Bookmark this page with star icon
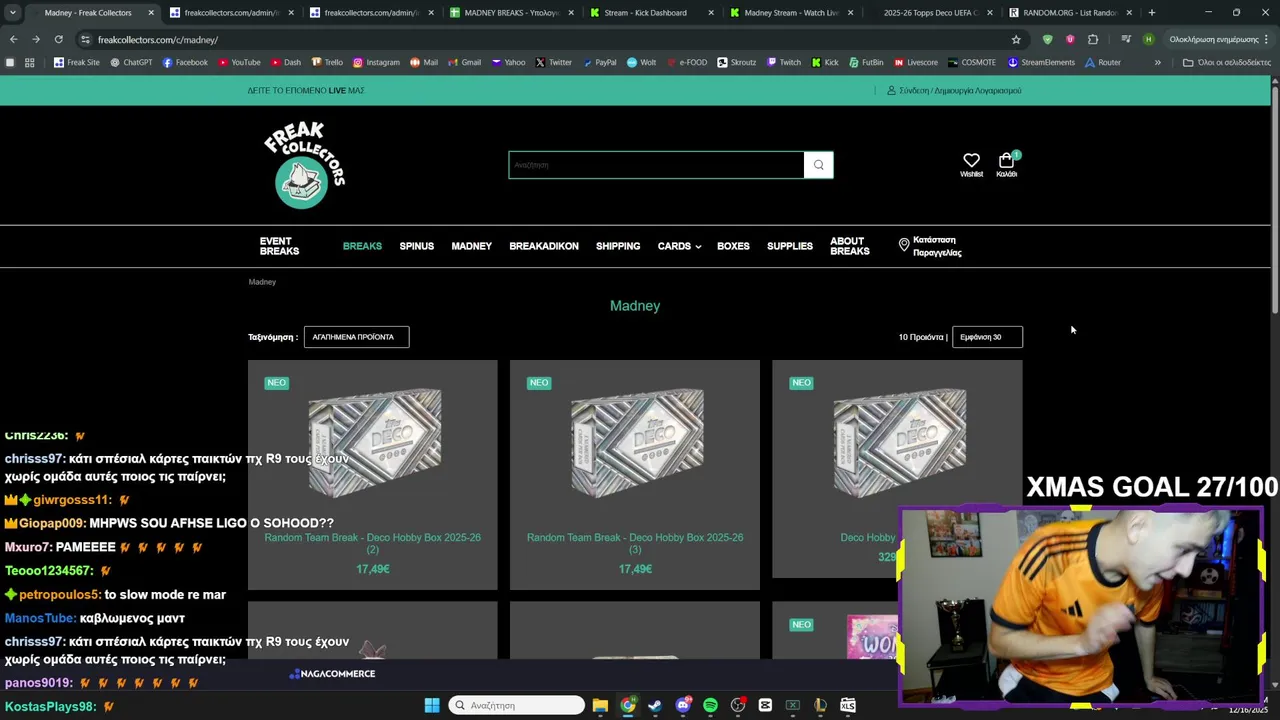Viewport: 1280px width, 720px height. click(x=1016, y=39)
